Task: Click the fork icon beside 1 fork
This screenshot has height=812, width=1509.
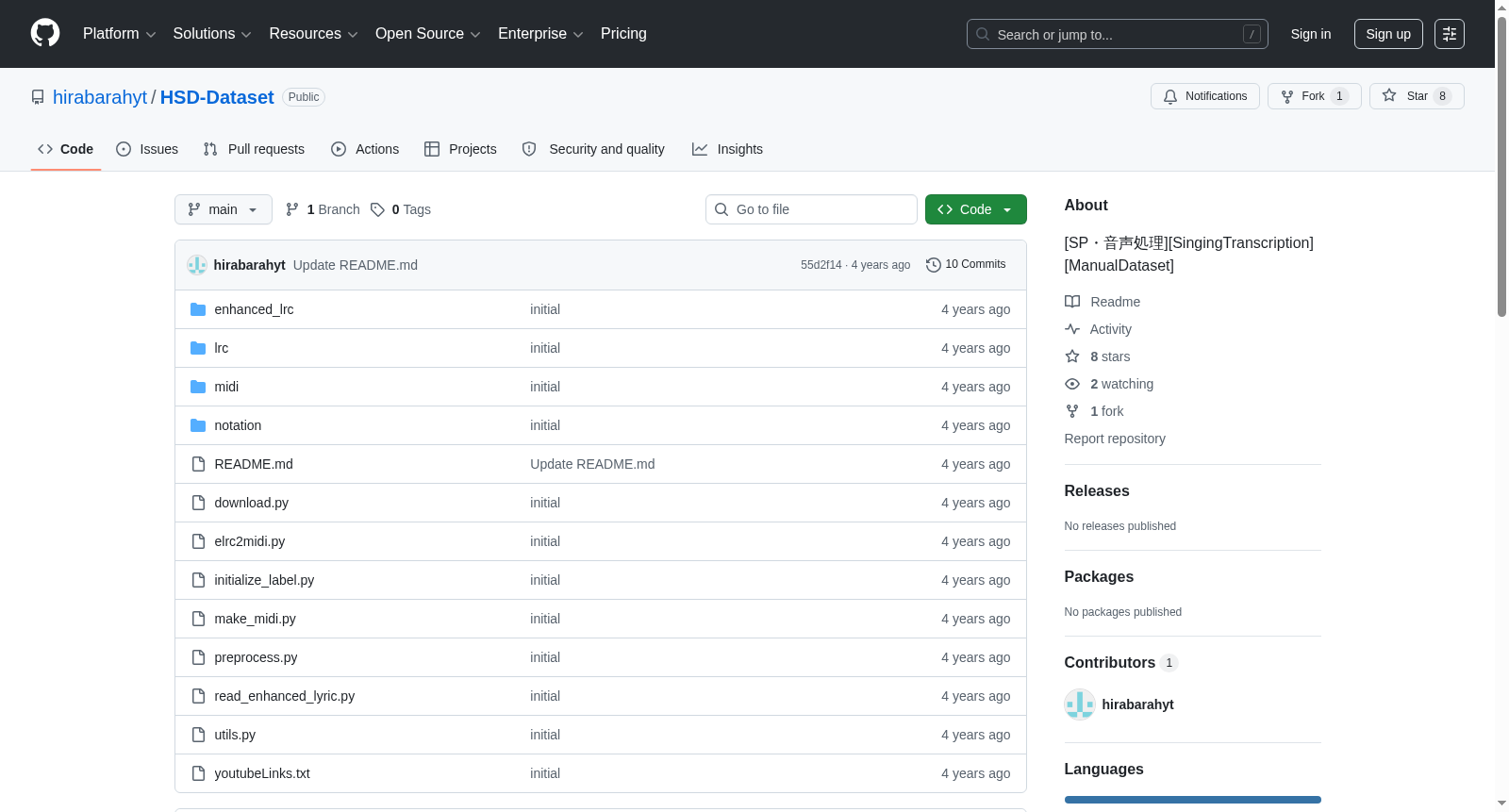Action: click(x=1072, y=411)
